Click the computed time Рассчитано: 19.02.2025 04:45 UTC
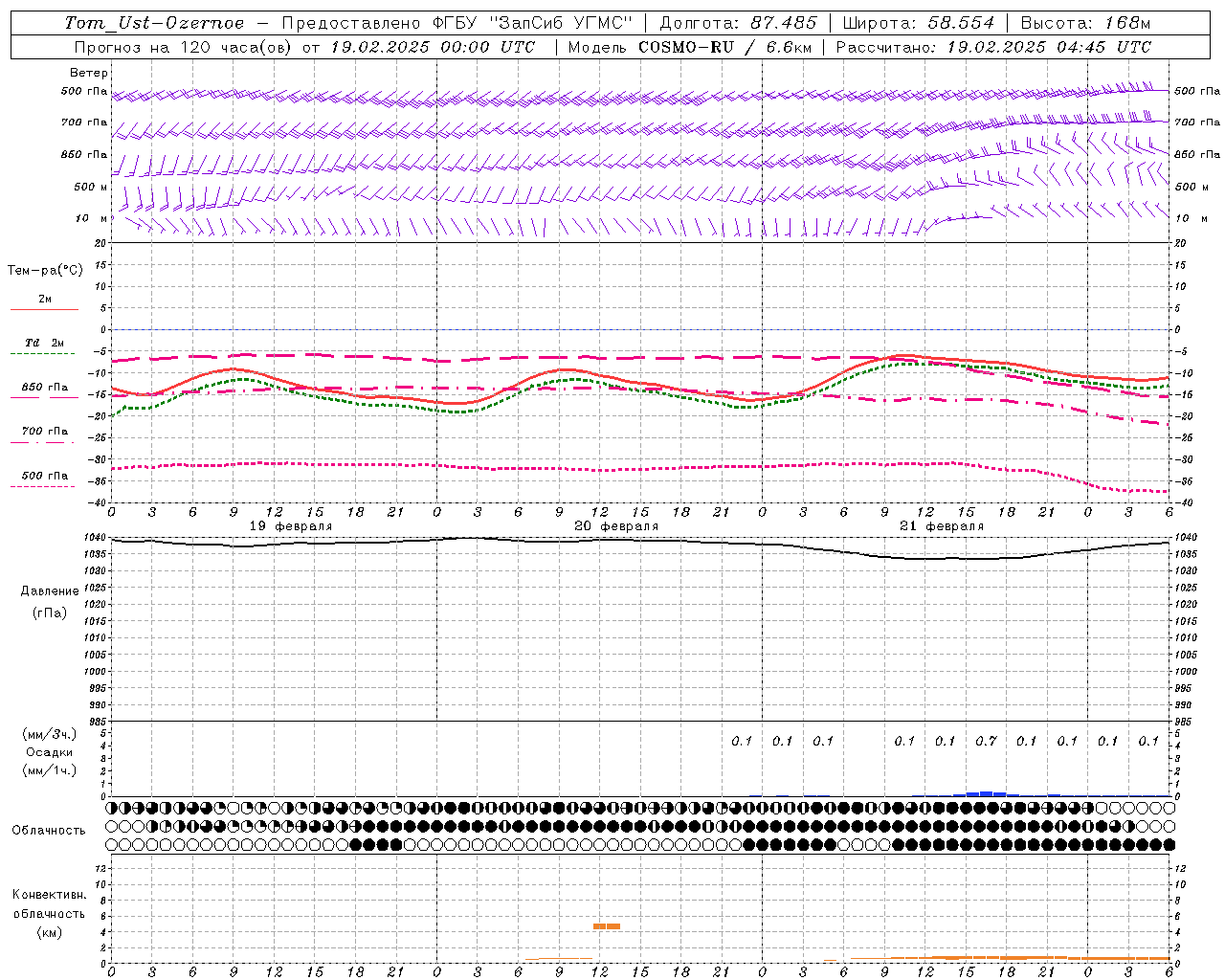The width and height of the screenshot is (1225, 980). (994, 47)
